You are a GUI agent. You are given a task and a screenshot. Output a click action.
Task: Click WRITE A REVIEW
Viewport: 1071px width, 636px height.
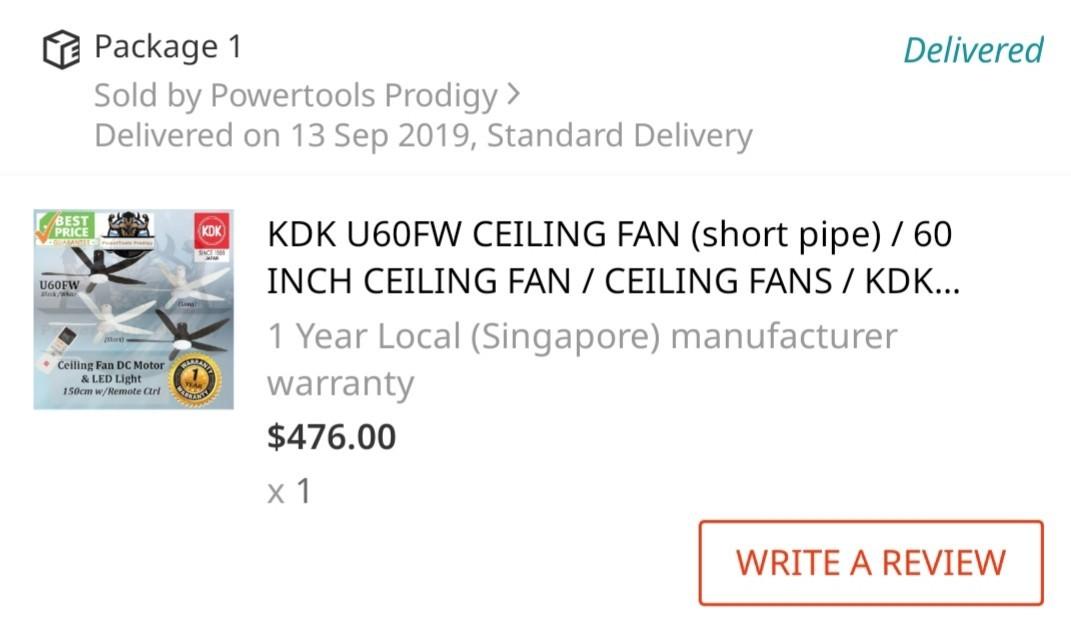coord(870,561)
